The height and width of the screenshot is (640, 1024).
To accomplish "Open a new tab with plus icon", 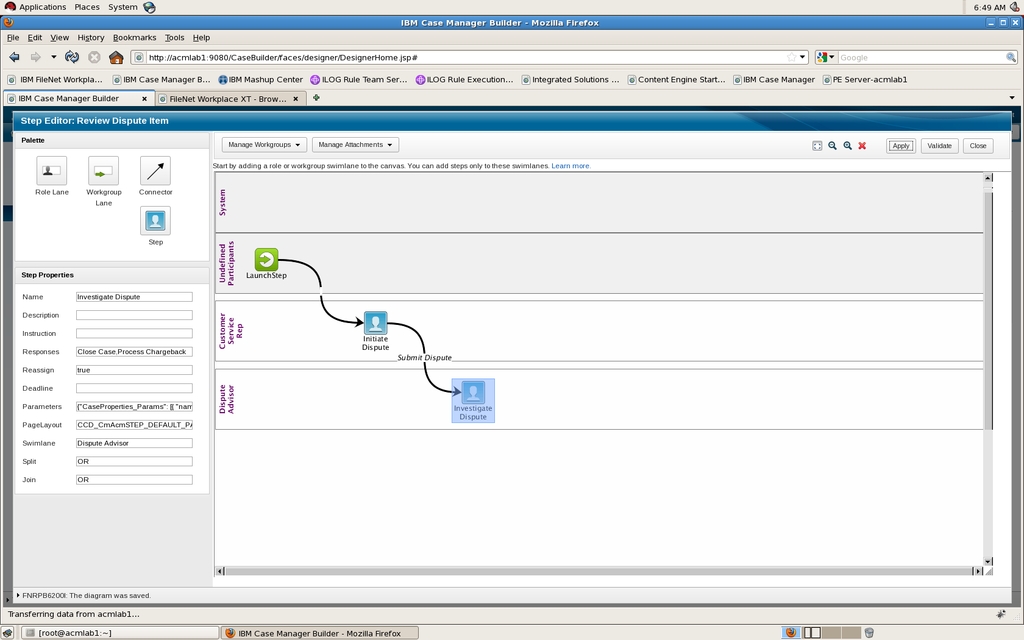I will (x=316, y=98).
